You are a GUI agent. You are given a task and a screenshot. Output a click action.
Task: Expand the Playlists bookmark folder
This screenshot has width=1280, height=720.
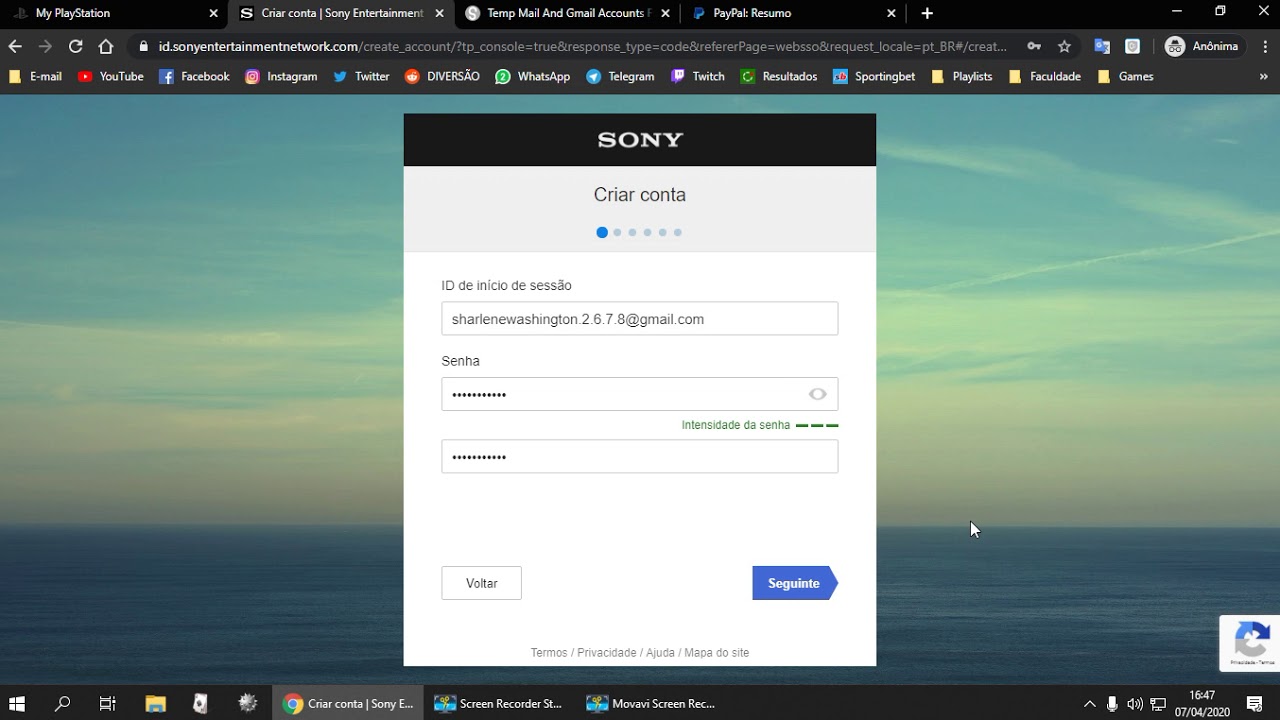(x=961, y=76)
